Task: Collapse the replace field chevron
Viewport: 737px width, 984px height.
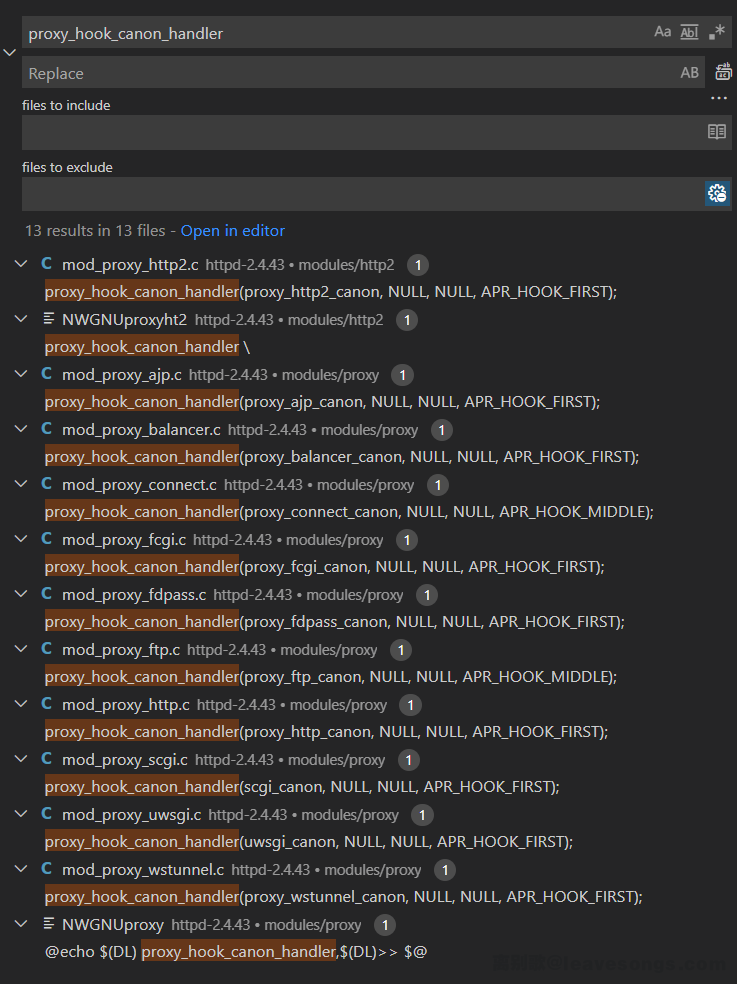Action: pos(10,52)
